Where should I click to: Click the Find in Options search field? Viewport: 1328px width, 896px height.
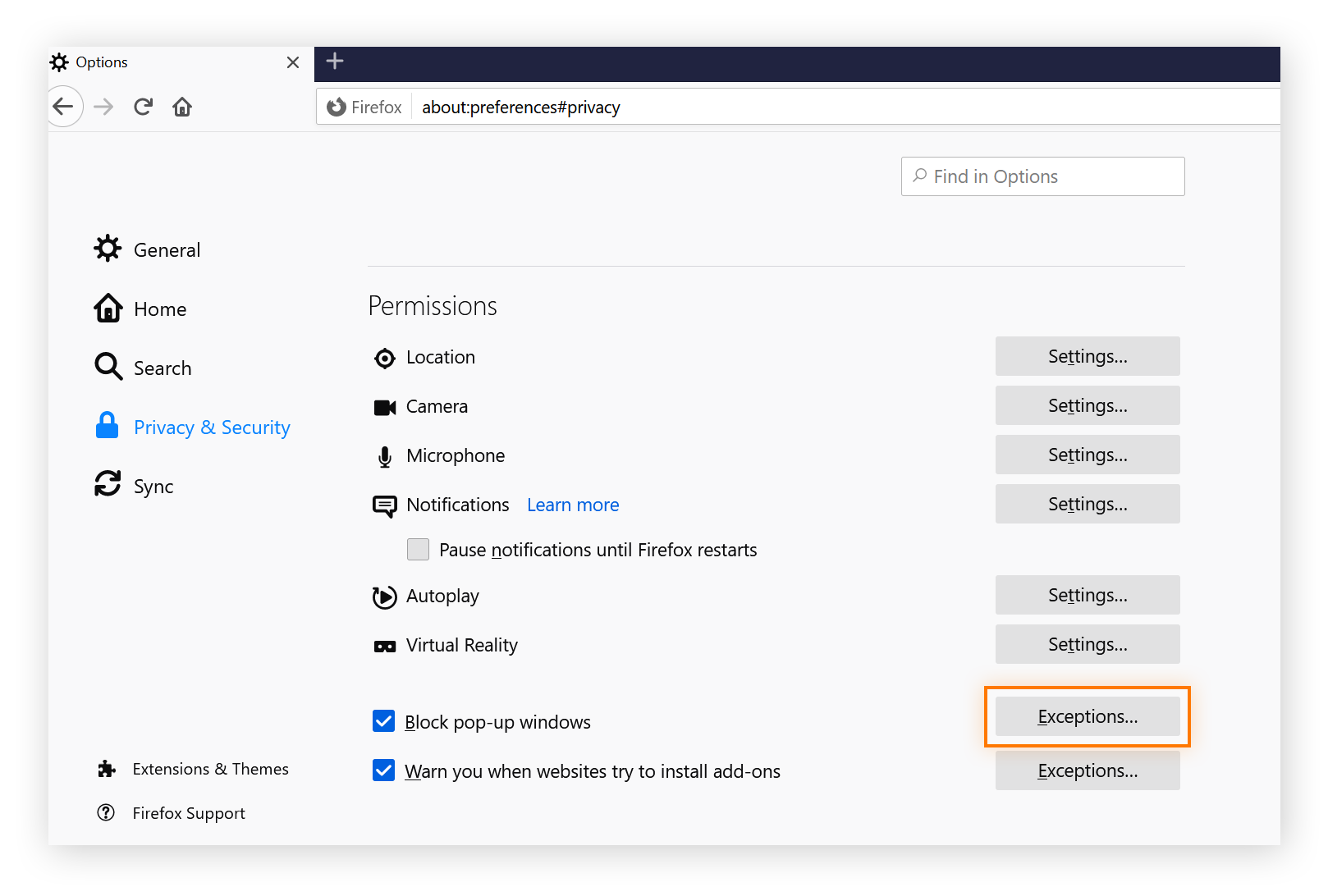point(1042,176)
